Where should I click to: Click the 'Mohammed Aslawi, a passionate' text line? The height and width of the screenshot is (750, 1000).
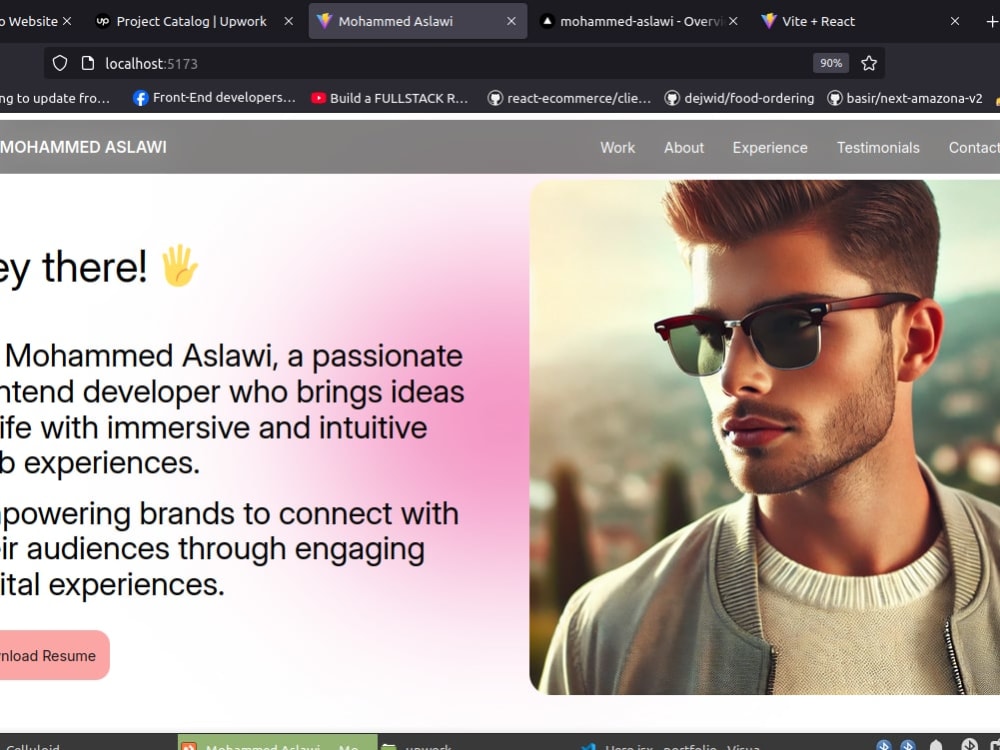[x=233, y=356]
